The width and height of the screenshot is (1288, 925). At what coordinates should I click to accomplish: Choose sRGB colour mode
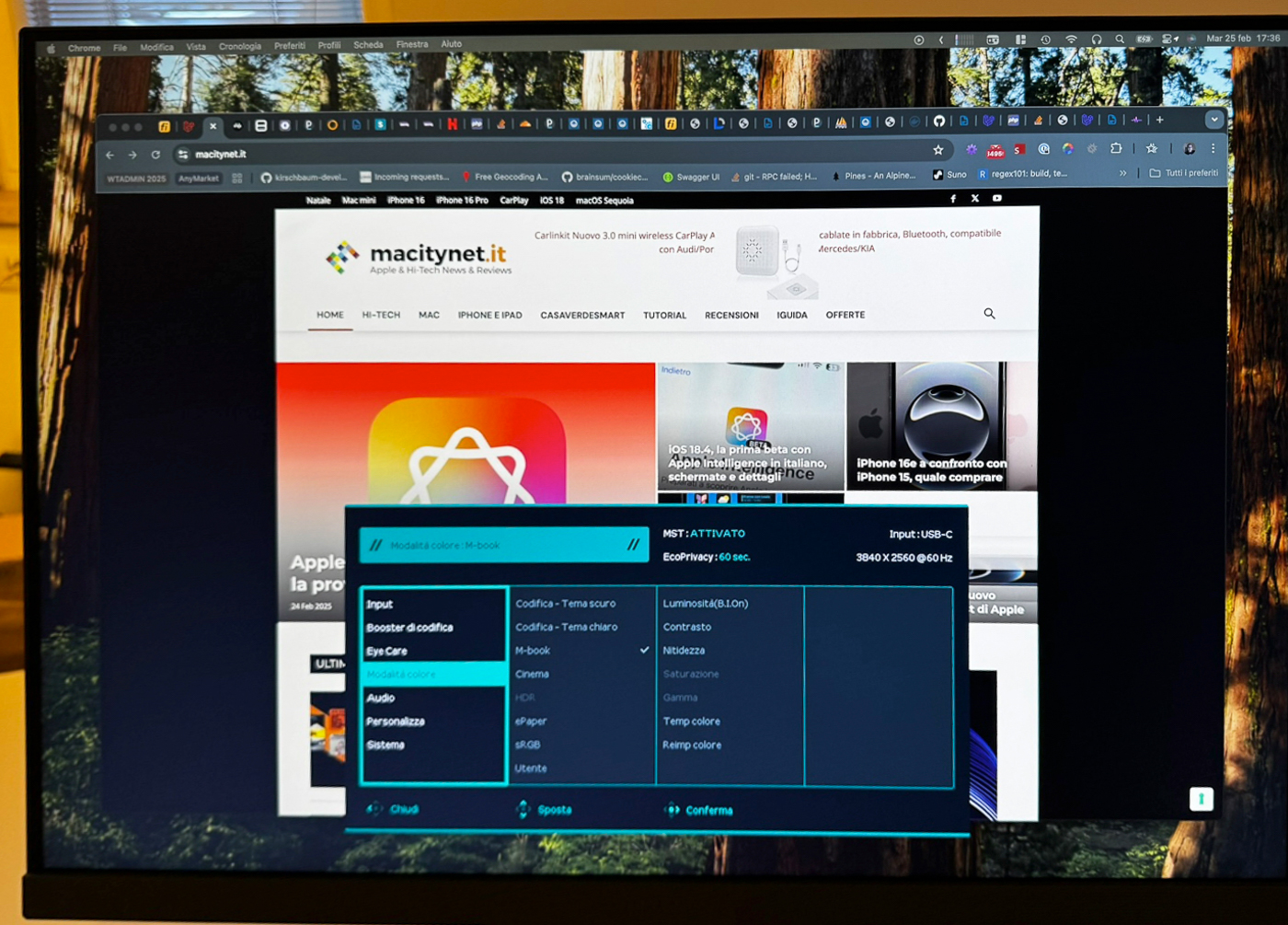[528, 746]
